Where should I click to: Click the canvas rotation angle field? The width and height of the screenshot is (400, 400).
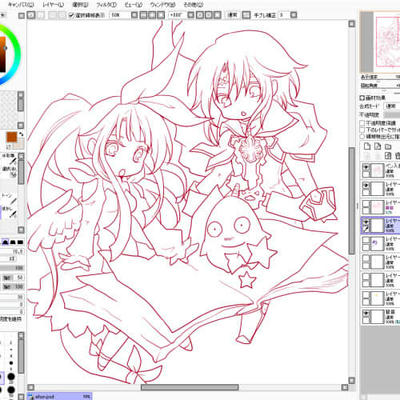pyautogui.click(x=177, y=15)
